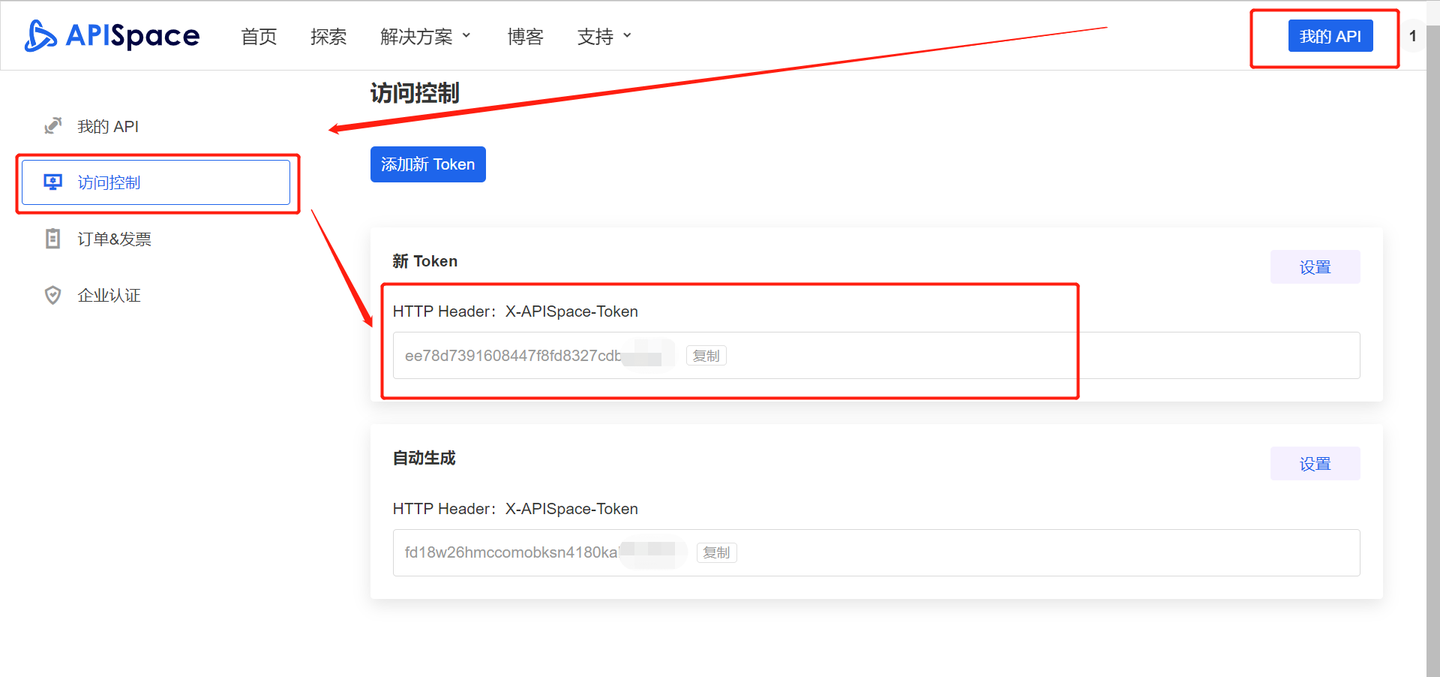
Task: Open the 博客 section
Action: [525, 35]
